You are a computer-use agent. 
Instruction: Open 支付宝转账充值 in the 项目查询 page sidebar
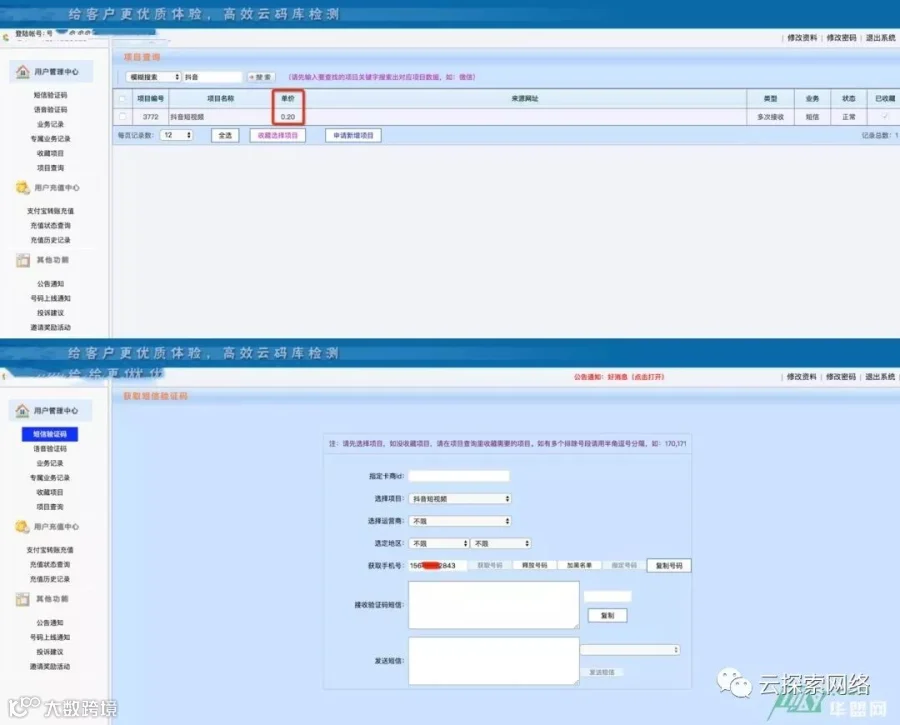50,211
